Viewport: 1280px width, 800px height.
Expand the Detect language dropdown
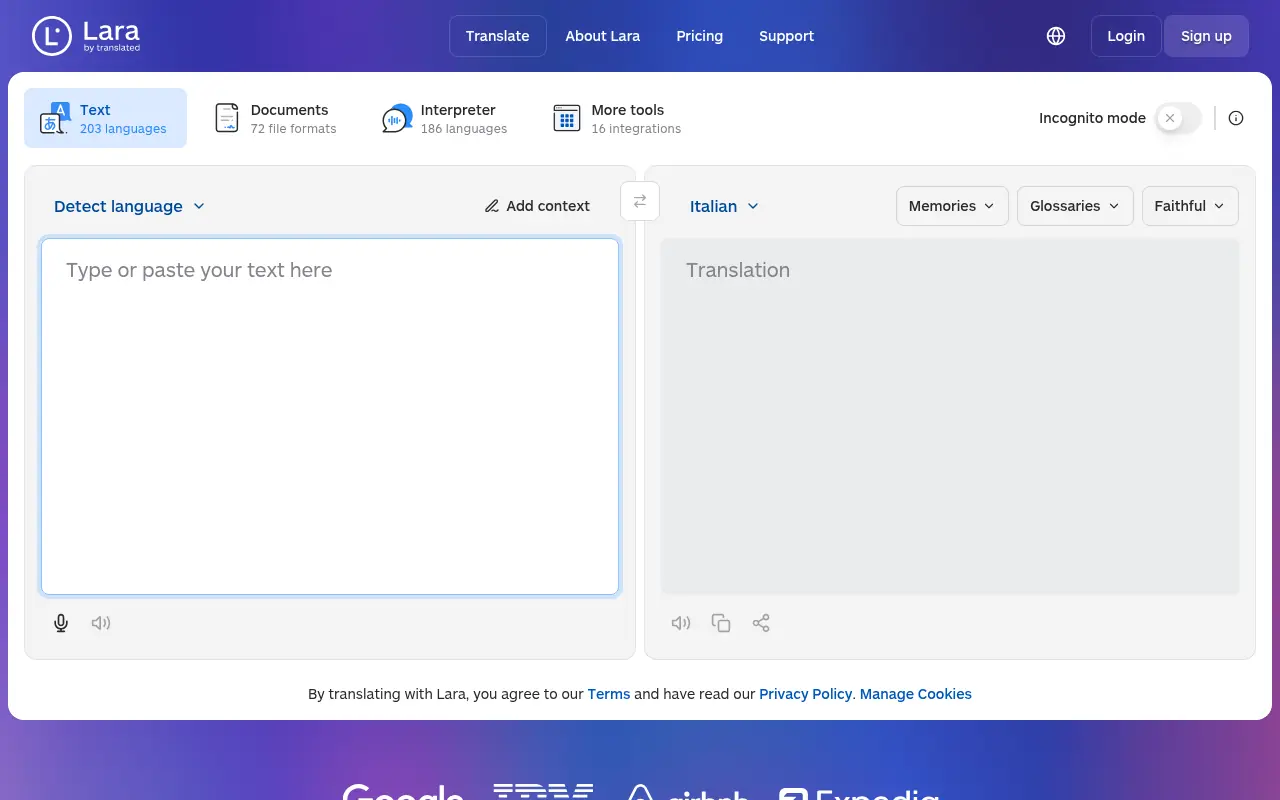(129, 206)
